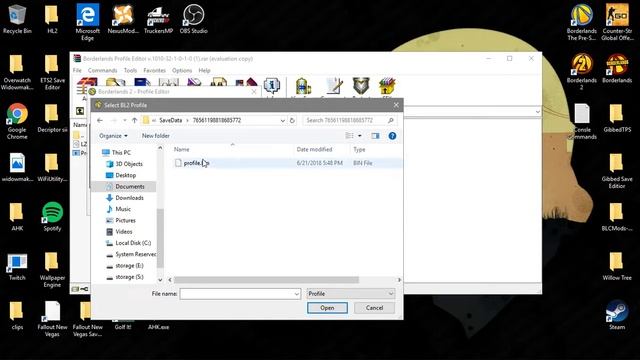640x360 pixels.
Task: Select the Steam desktop icon
Action: (x=617, y=315)
